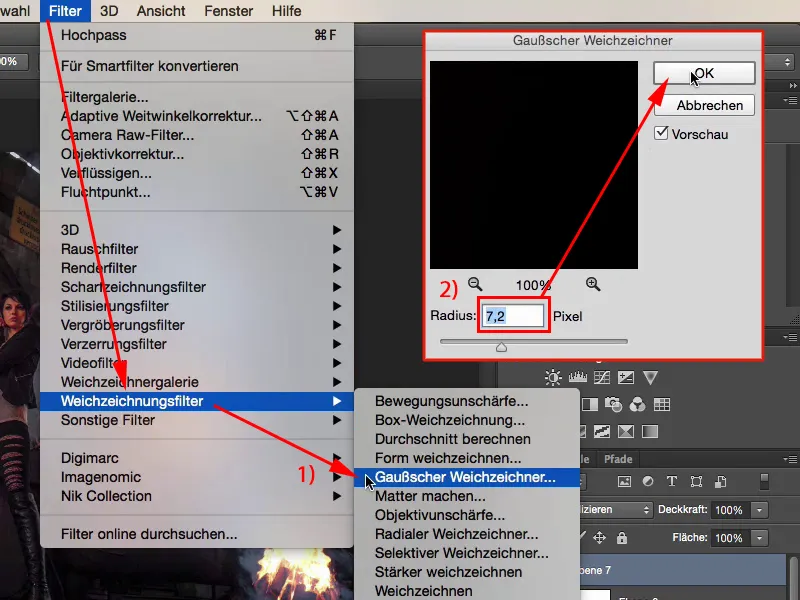800x600 pixels.
Task: Filter layers by type T icon
Action: point(672,482)
